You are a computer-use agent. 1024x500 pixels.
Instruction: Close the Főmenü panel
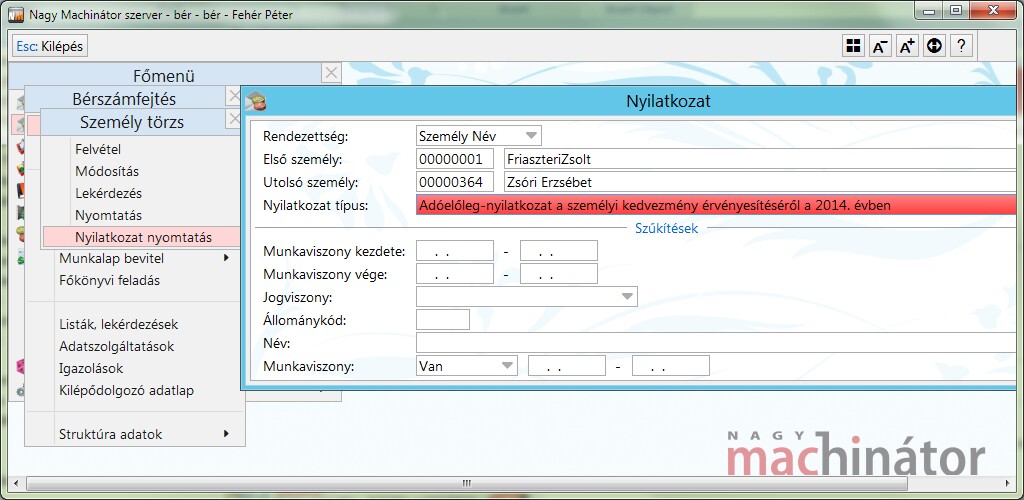(331, 73)
